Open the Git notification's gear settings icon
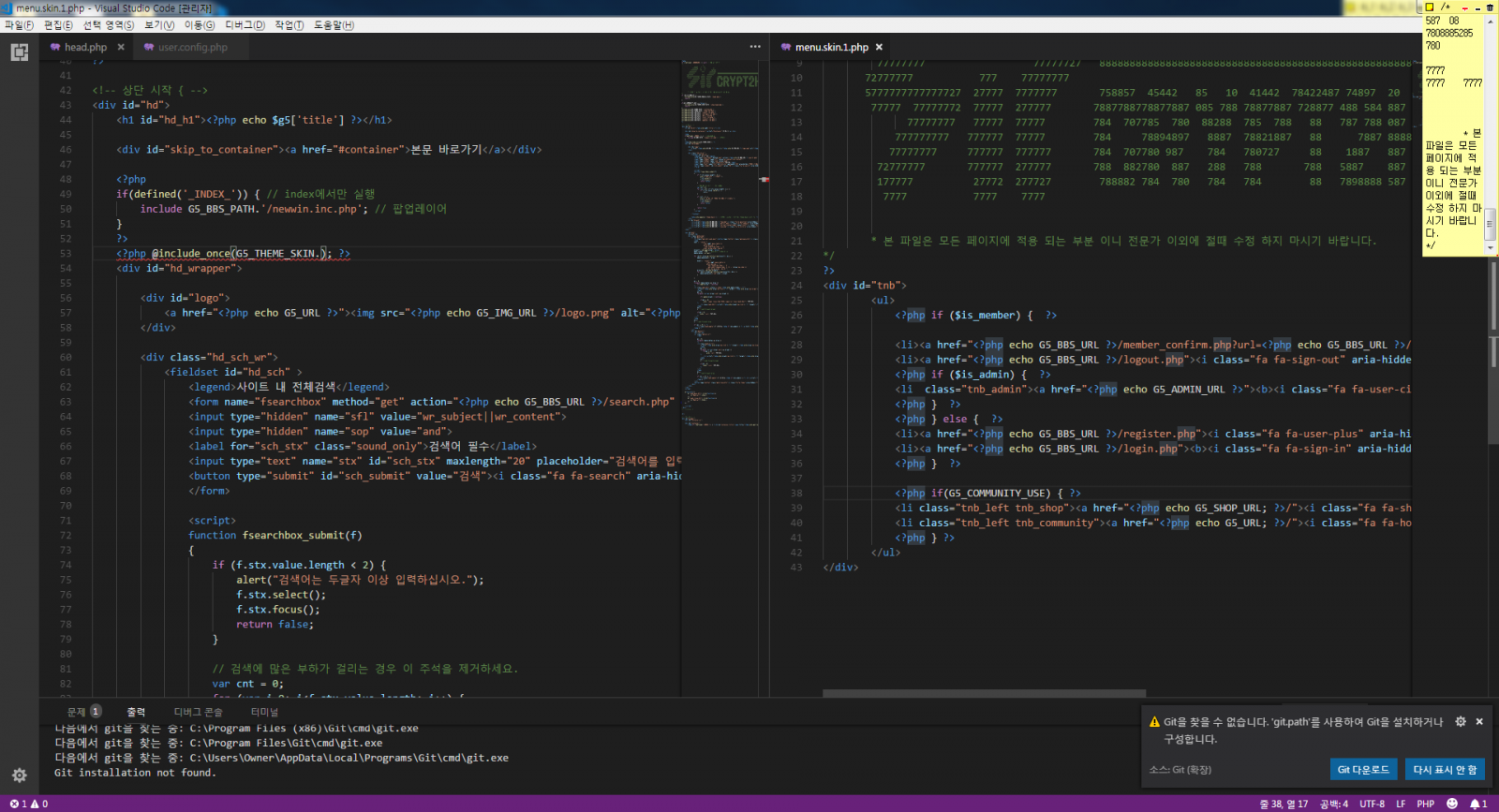The image size is (1499, 812). 1460,721
